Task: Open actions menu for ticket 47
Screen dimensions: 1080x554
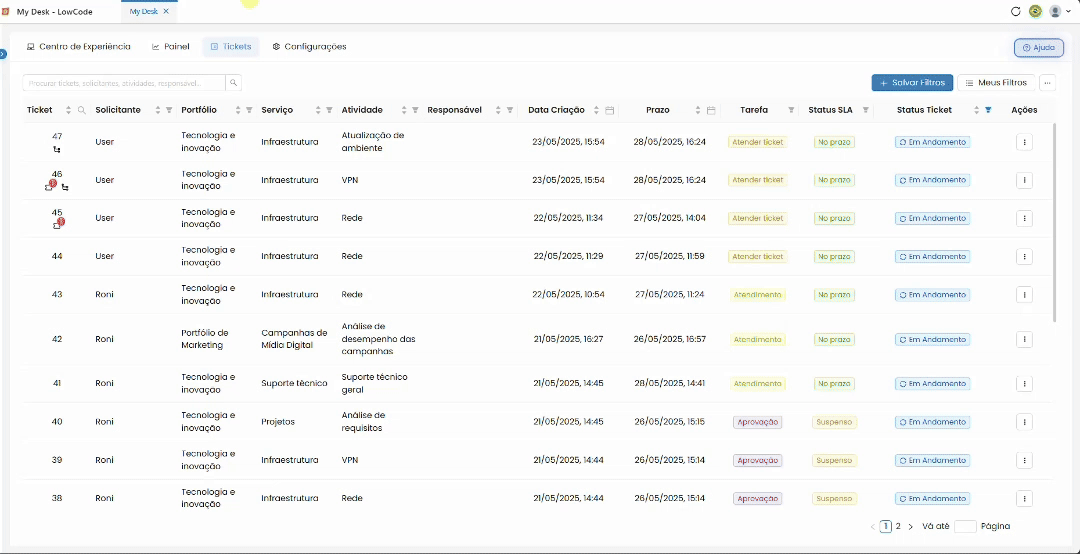Action: point(1024,142)
